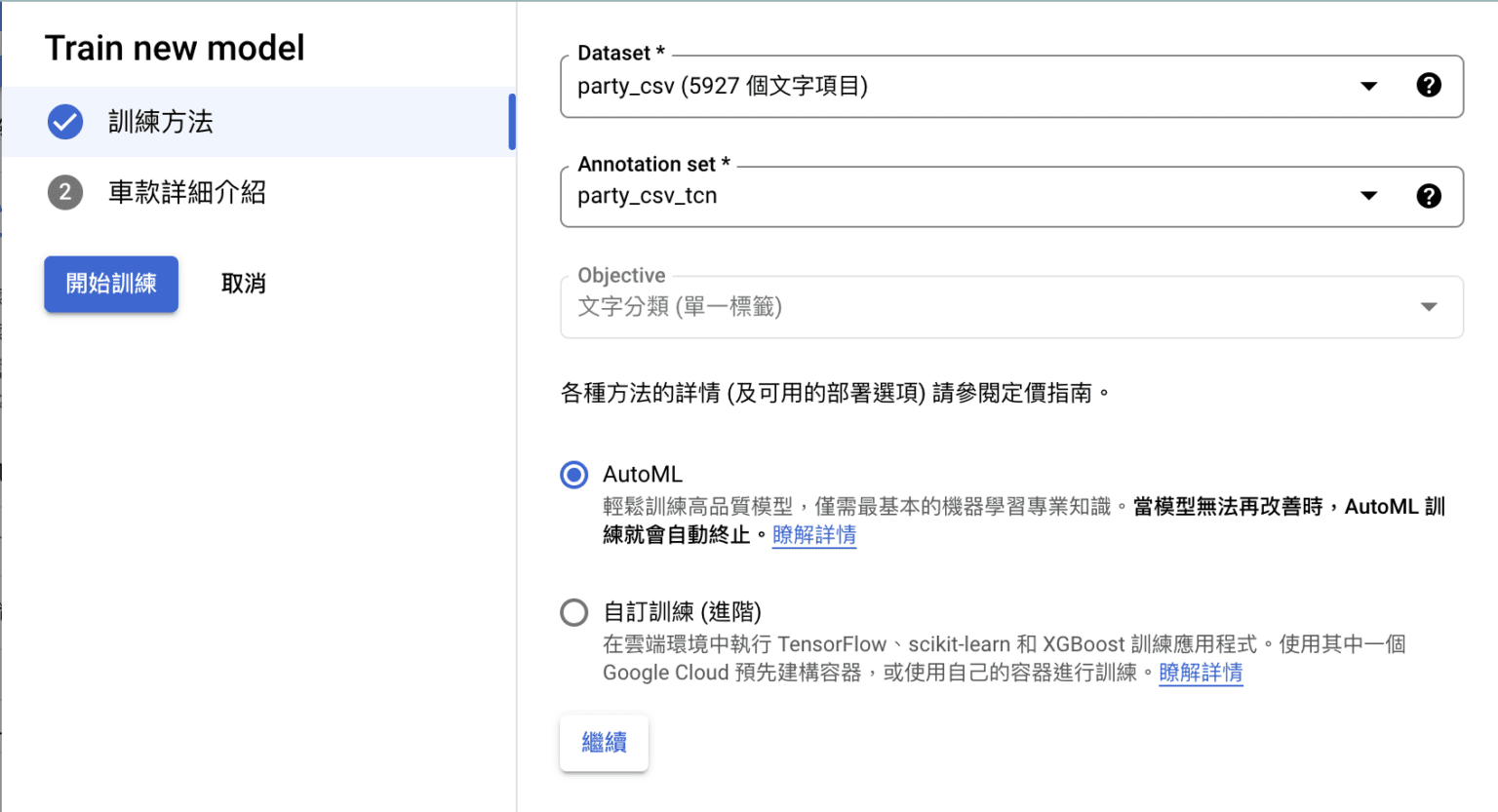
Task: Click 取消 to cancel training
Action: click(x=243, y=284)
